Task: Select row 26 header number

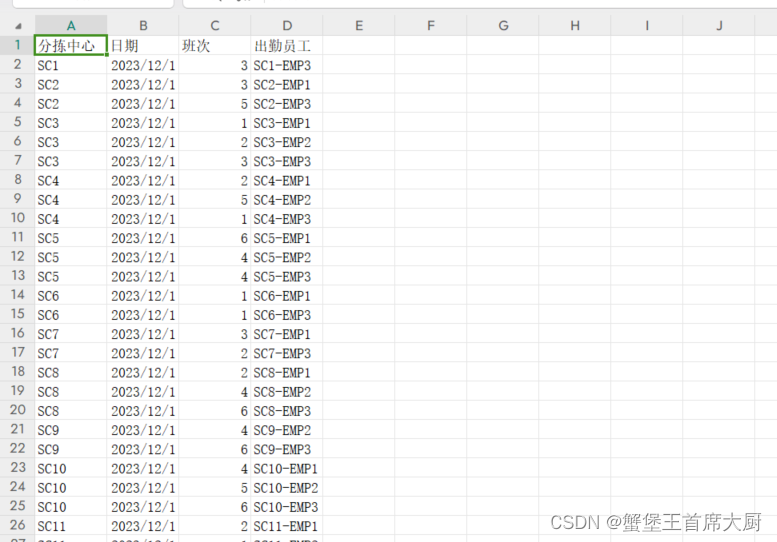Action: [17, 525]
